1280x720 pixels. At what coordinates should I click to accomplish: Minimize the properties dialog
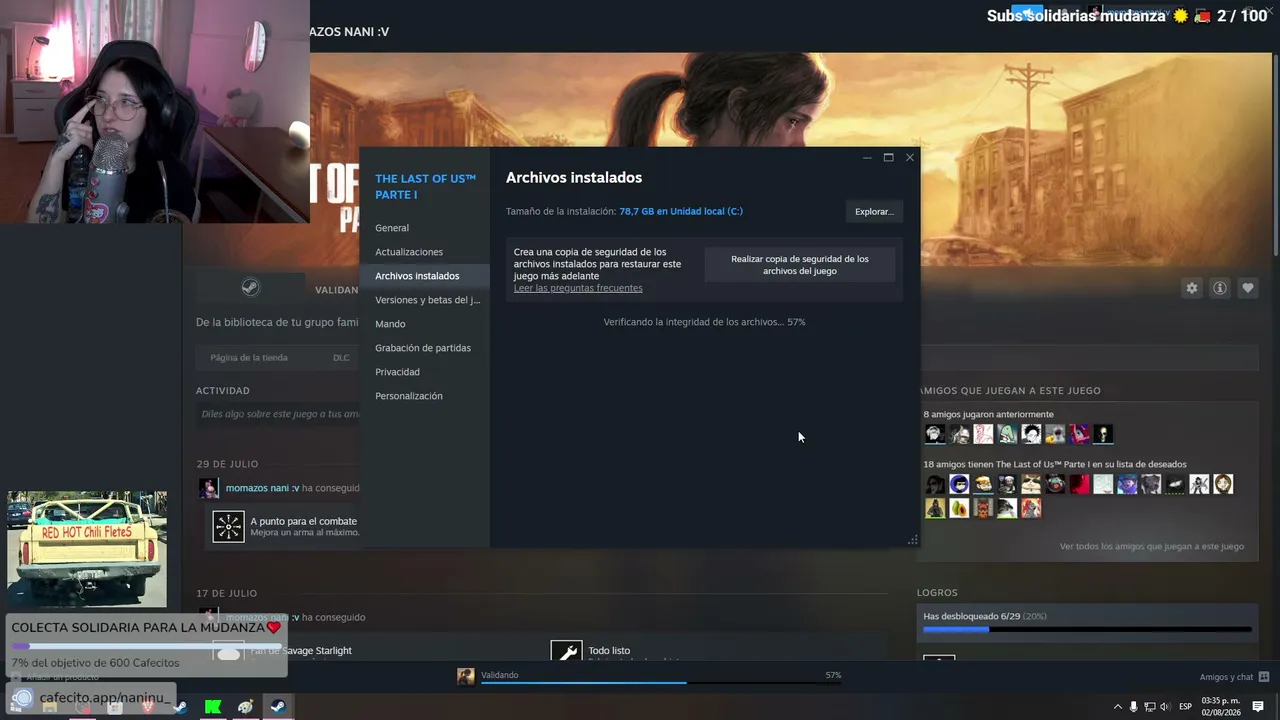pos(867,157)
